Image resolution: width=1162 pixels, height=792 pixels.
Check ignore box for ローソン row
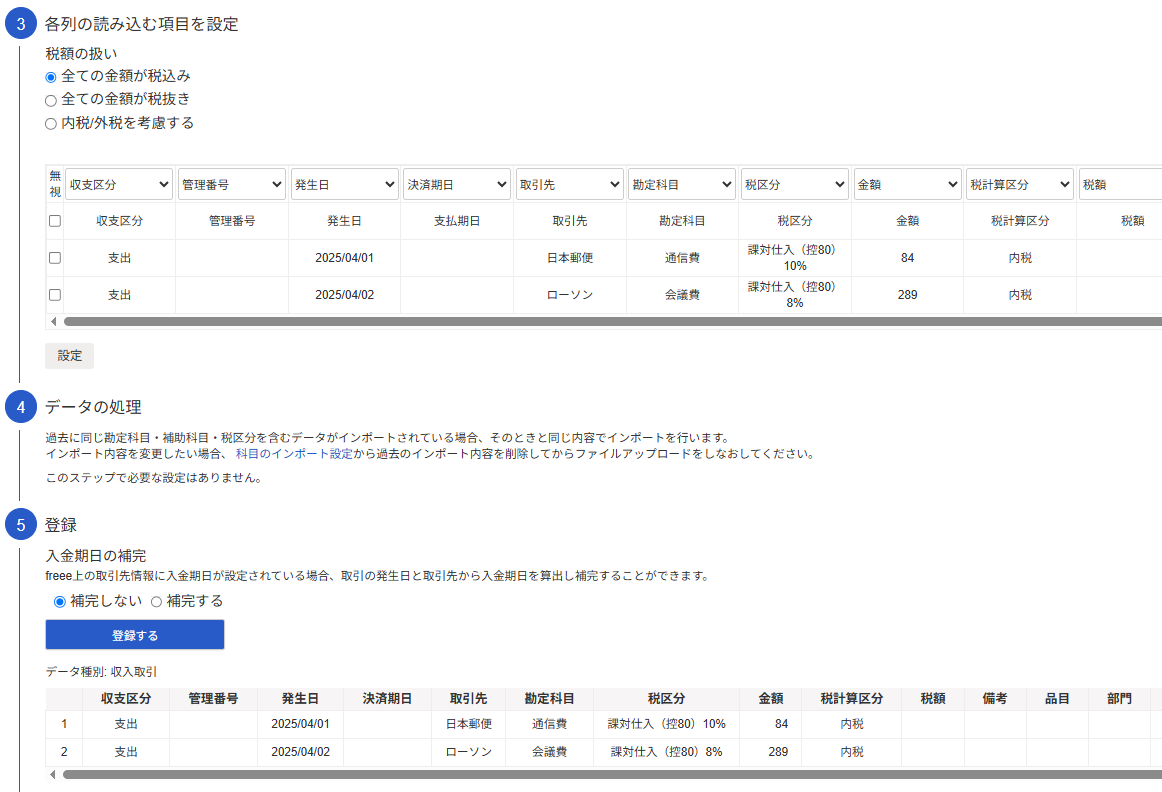pos(55,295)
